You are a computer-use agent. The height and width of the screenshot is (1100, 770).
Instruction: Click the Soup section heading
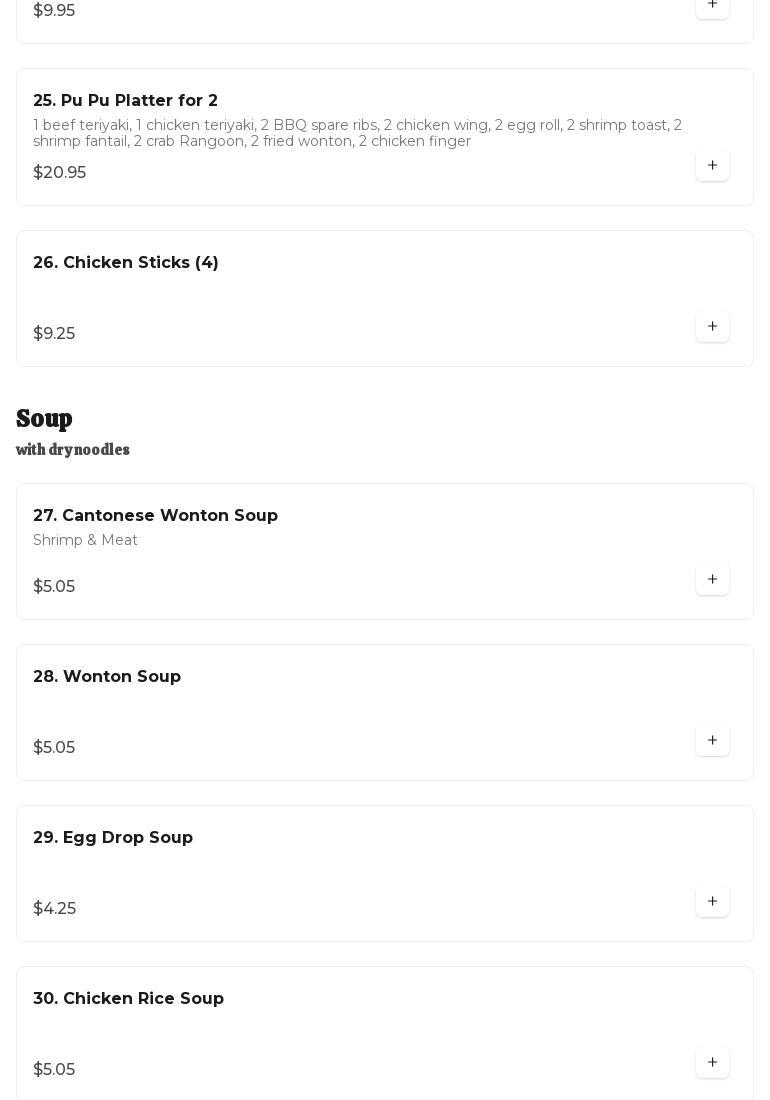(x=44, y=419)
